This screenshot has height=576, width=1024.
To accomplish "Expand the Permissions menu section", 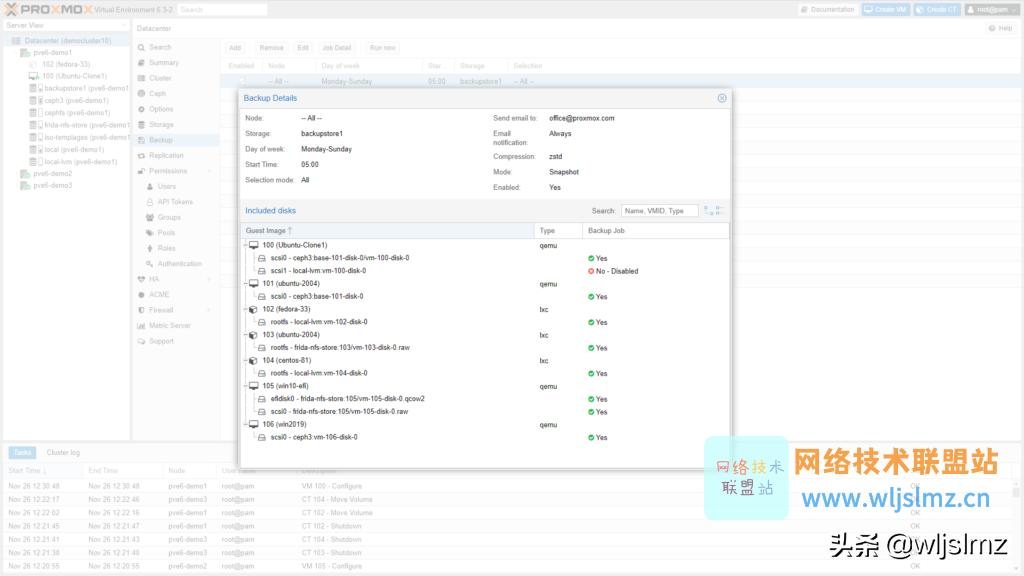I will (x=210, y=171).
